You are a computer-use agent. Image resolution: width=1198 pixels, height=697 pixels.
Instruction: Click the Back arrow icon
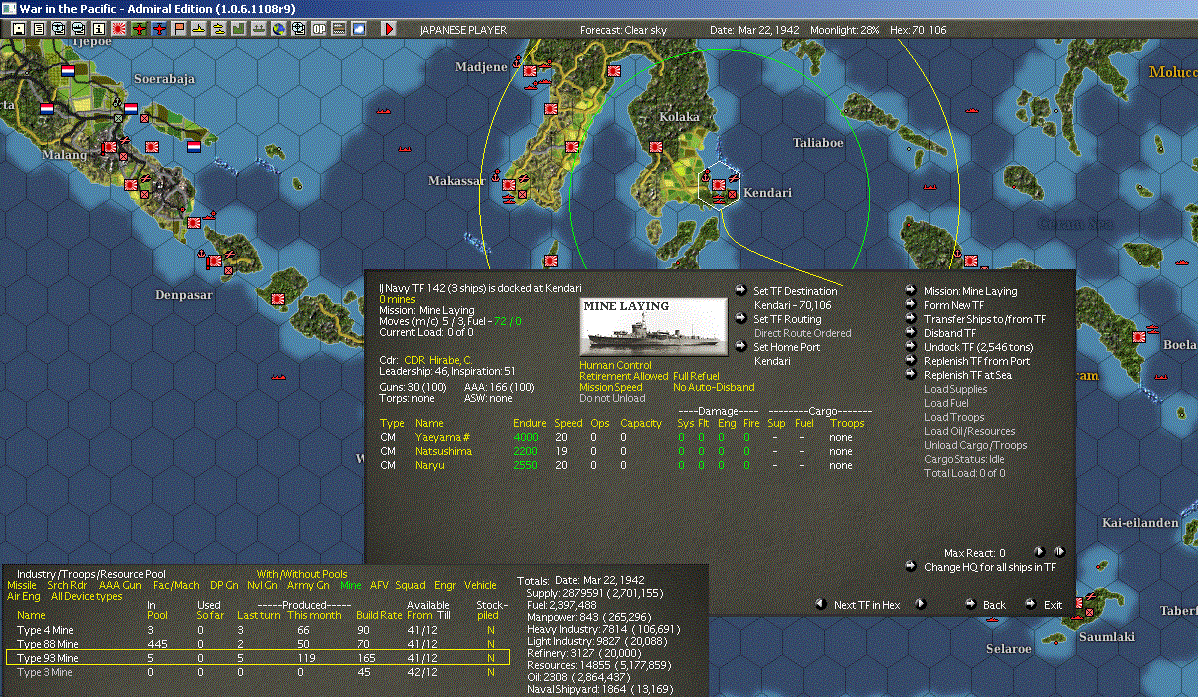click(x=970, y=604)
